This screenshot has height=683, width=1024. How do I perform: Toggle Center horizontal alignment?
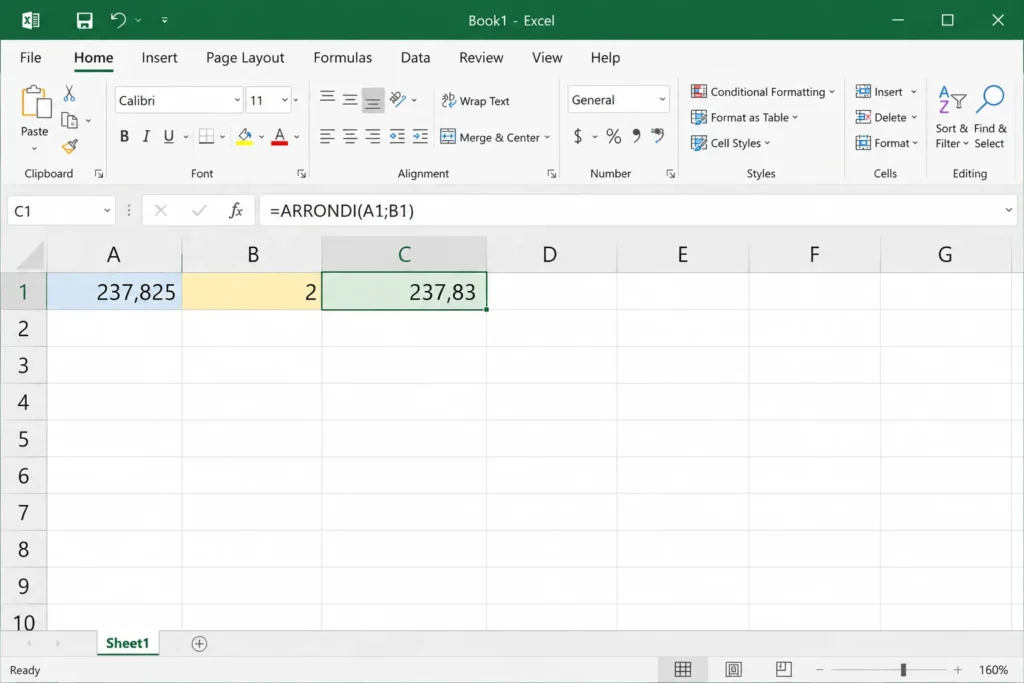click(x=350, y=136)
